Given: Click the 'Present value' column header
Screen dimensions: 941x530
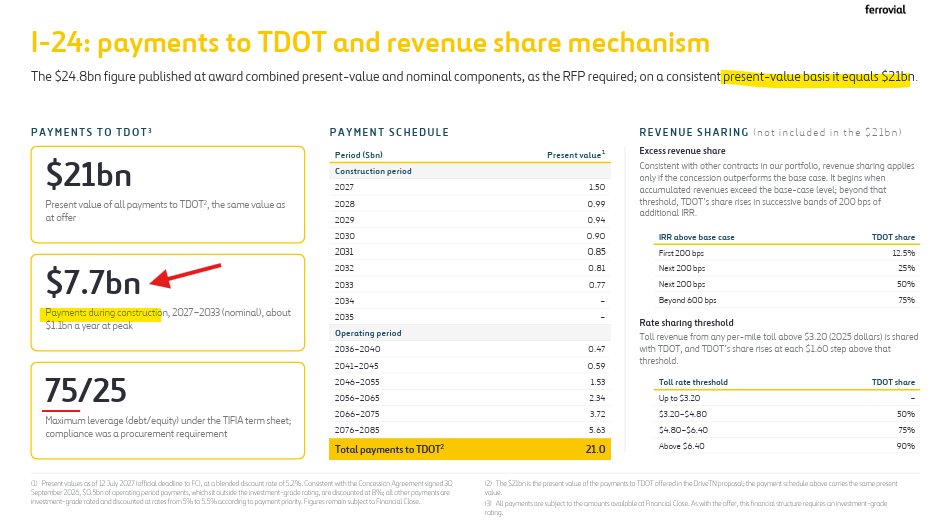Looking at the screenshot, I should [x=576, y=155].
